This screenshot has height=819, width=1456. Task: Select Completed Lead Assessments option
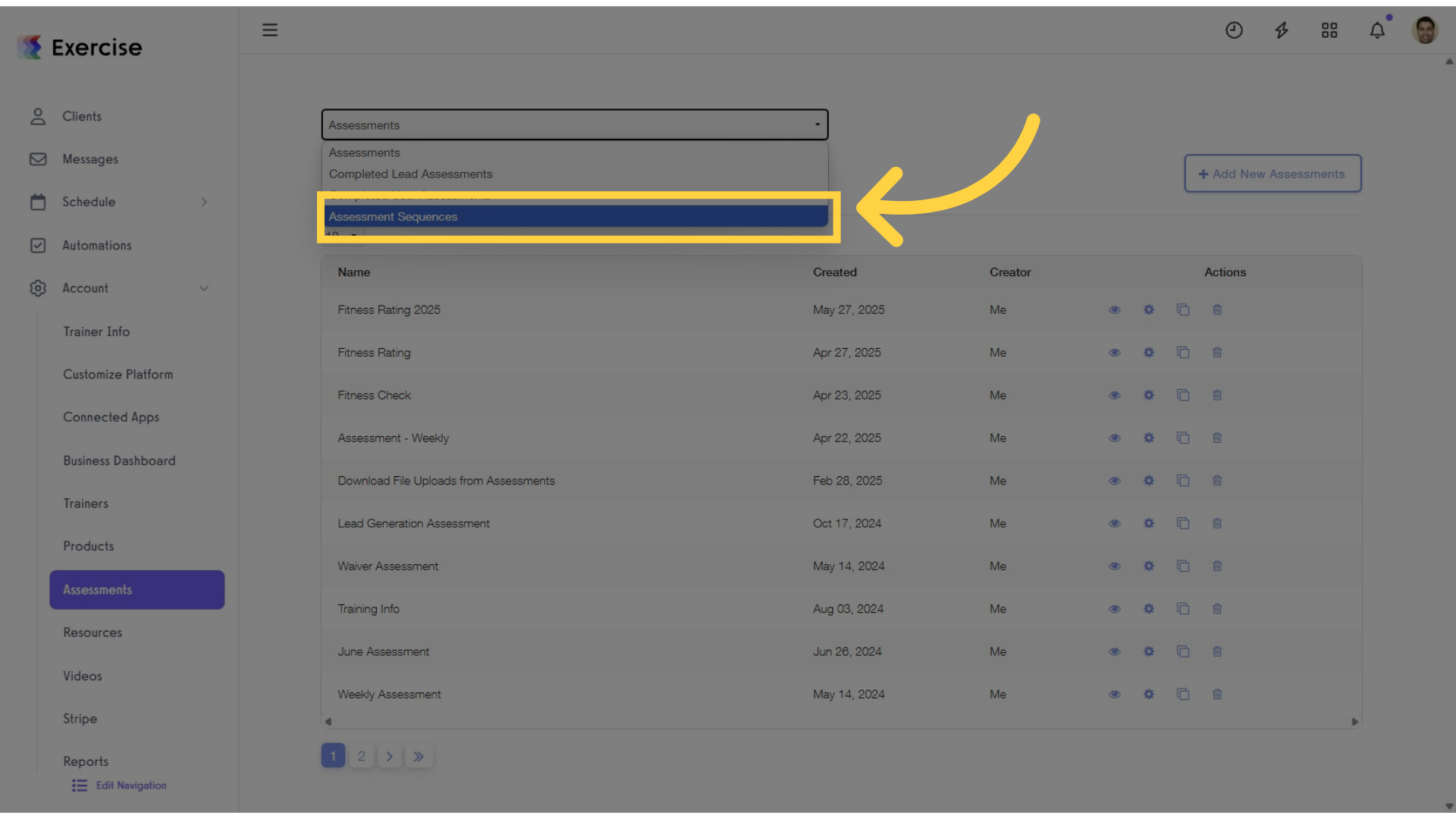click(576, 174)
